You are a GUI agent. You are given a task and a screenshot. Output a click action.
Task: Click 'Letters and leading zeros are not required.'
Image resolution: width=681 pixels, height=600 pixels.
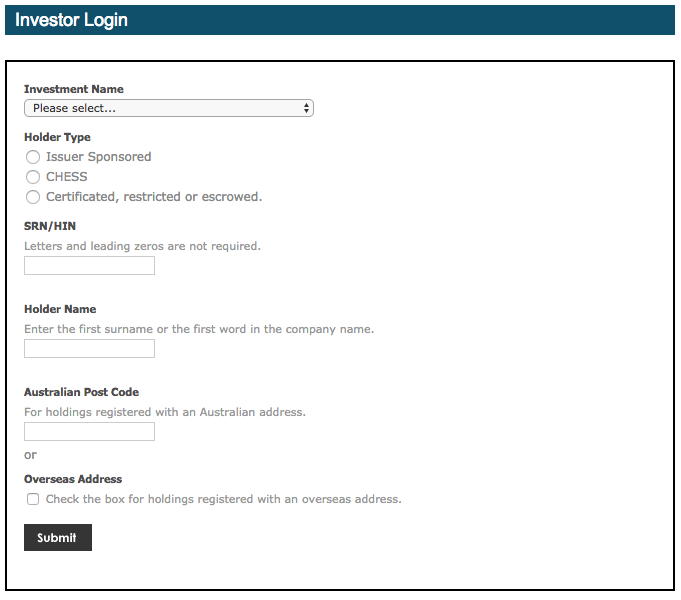click(x=142, y=246)
